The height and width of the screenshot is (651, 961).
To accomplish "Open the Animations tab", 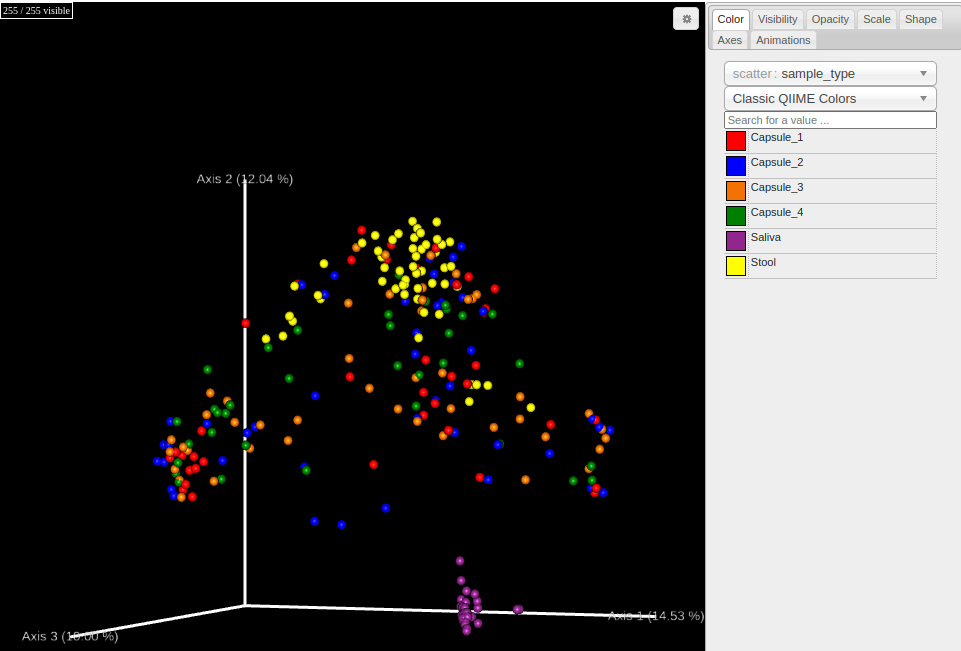I will (x=783, y=40).
